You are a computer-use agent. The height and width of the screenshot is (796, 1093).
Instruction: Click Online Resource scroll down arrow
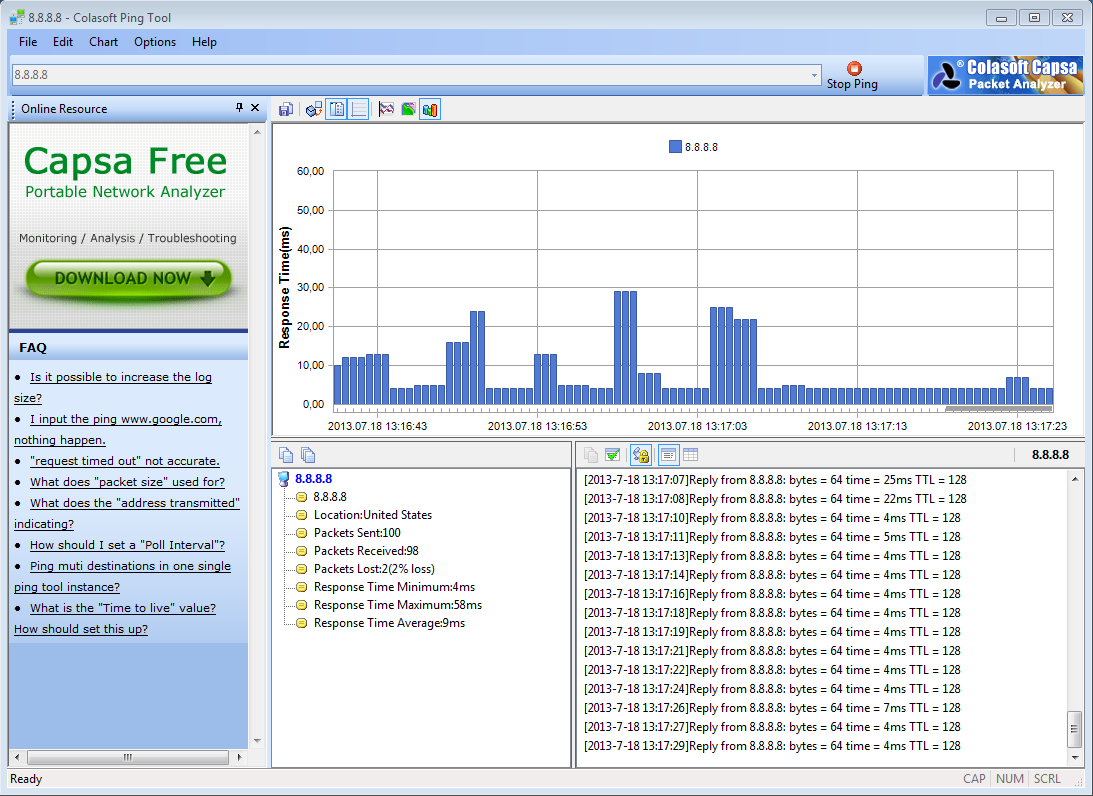(x=257, y=741)
